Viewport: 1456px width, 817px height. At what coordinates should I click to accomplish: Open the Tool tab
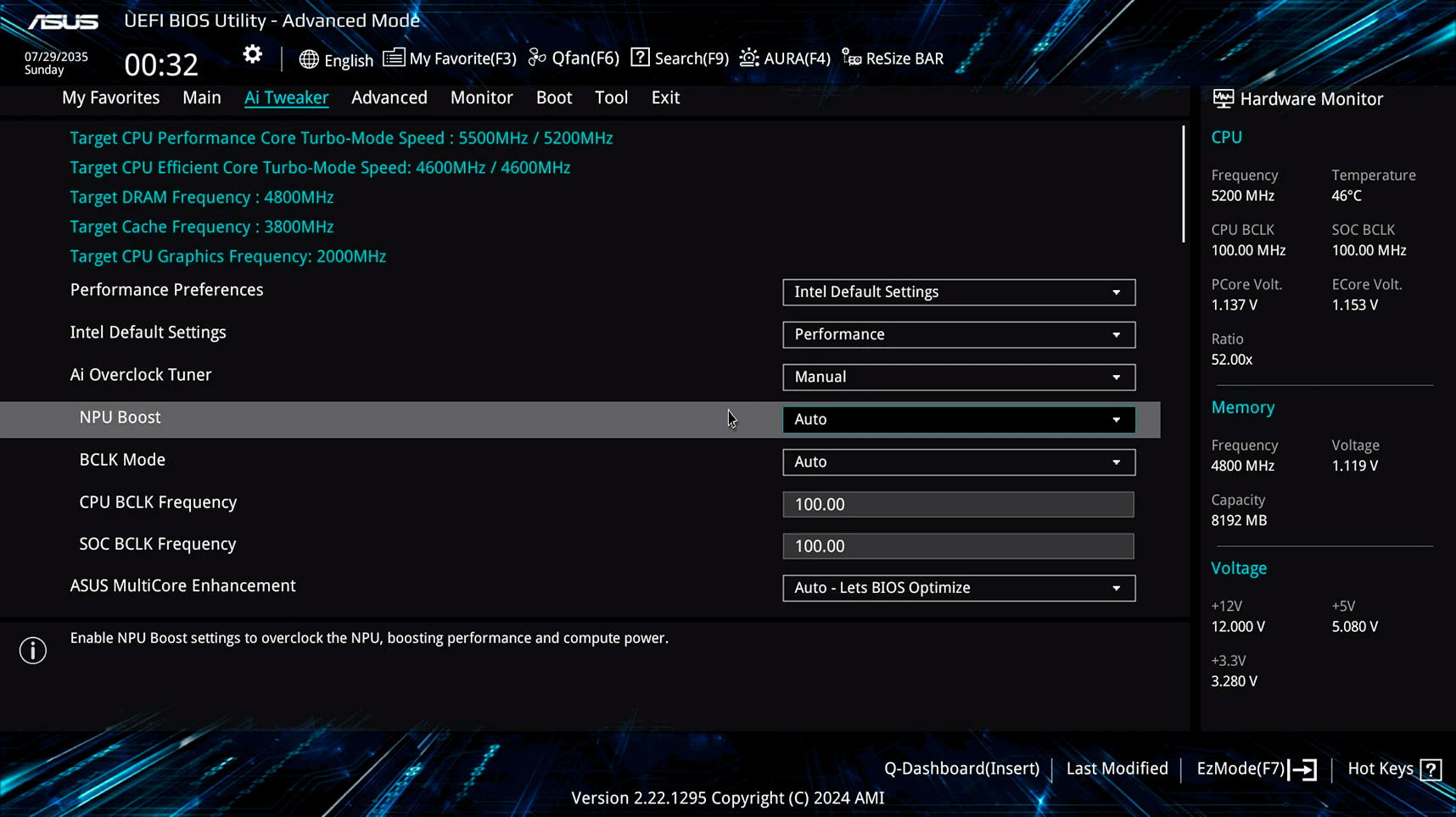coord(612,98)
